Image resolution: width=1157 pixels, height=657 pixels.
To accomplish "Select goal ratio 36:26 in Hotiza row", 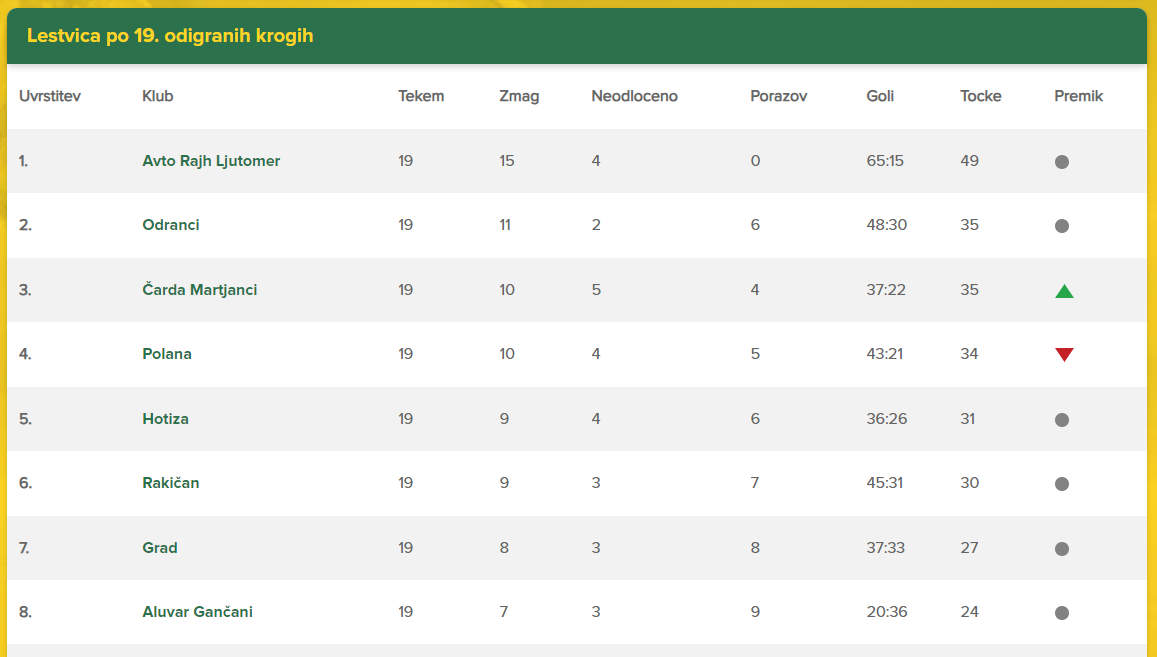I will [x=886, y=419].
